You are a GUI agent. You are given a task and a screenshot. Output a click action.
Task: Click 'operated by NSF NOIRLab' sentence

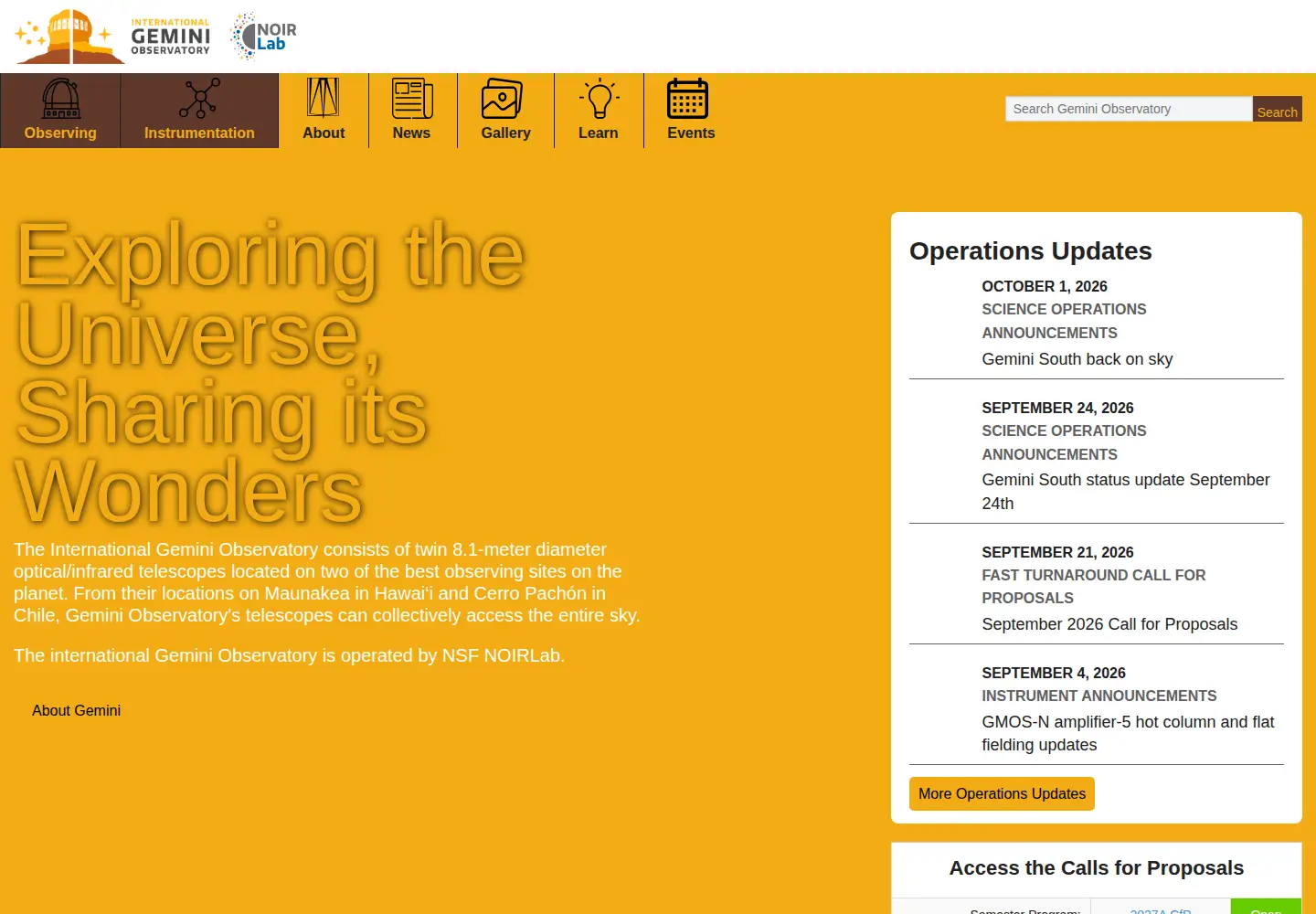[x=289, y=655]
